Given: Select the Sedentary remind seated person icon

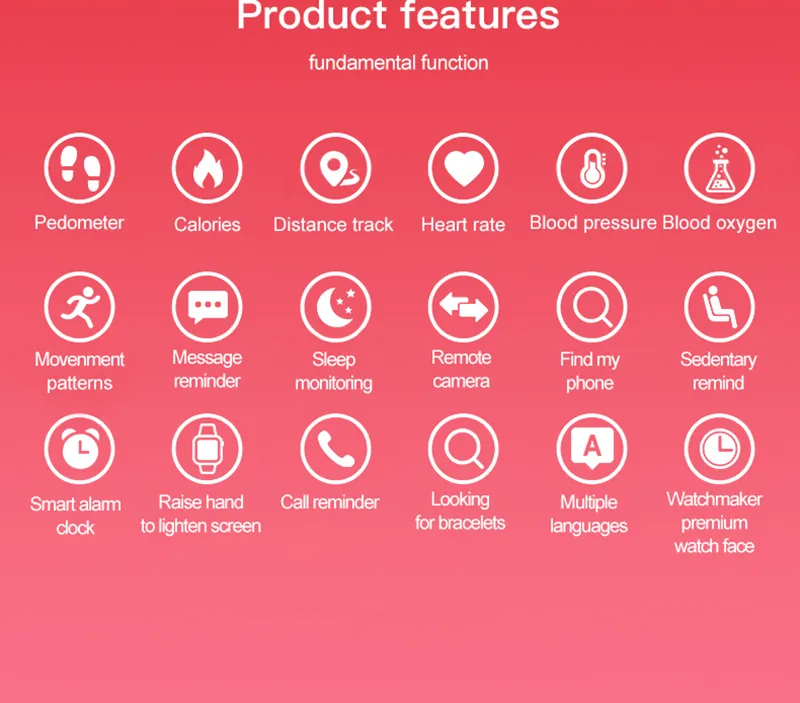Looking at the screenshot, I should [719, 307].
